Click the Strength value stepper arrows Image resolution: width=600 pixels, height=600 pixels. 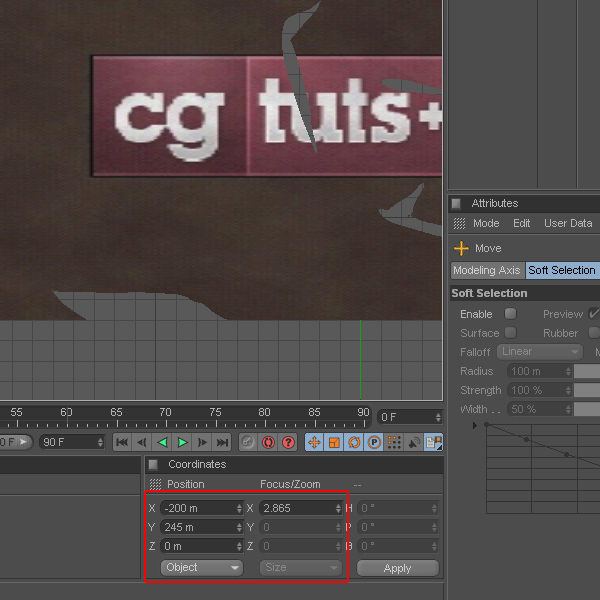tap(568, 390)
